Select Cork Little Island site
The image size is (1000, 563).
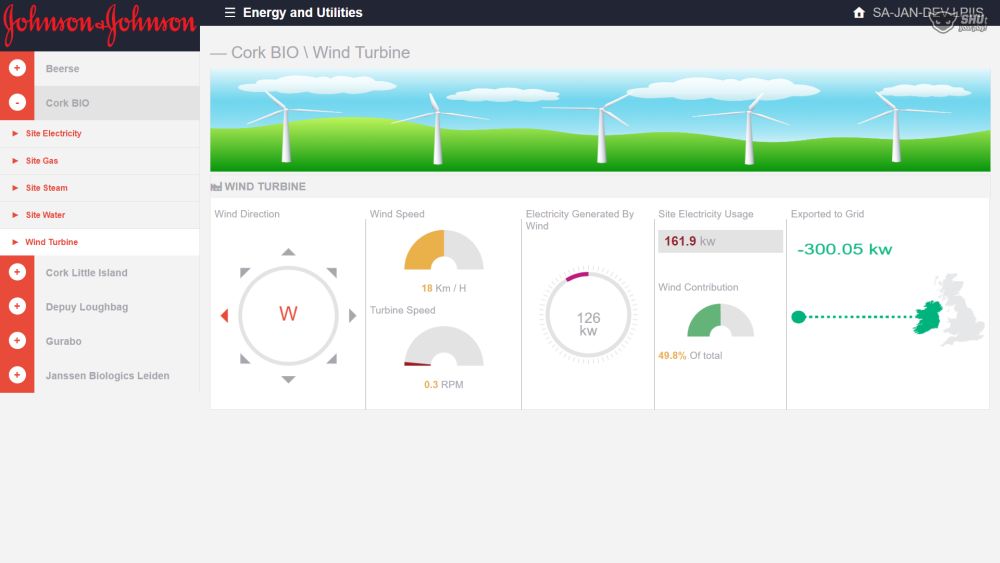point(87,273)
